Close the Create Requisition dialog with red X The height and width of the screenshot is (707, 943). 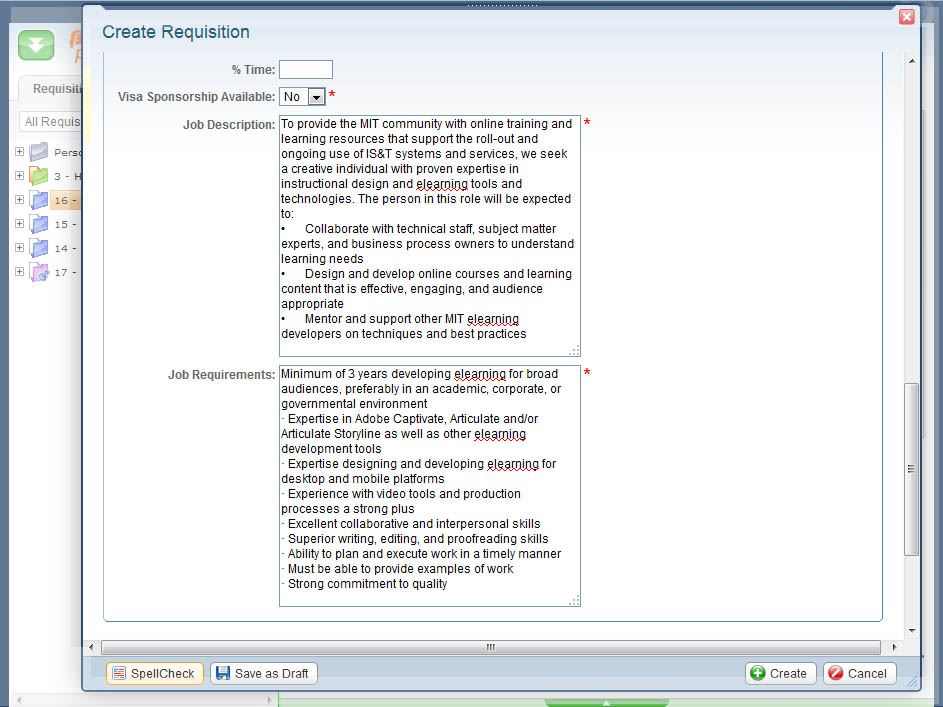click(x=906, y=17)
